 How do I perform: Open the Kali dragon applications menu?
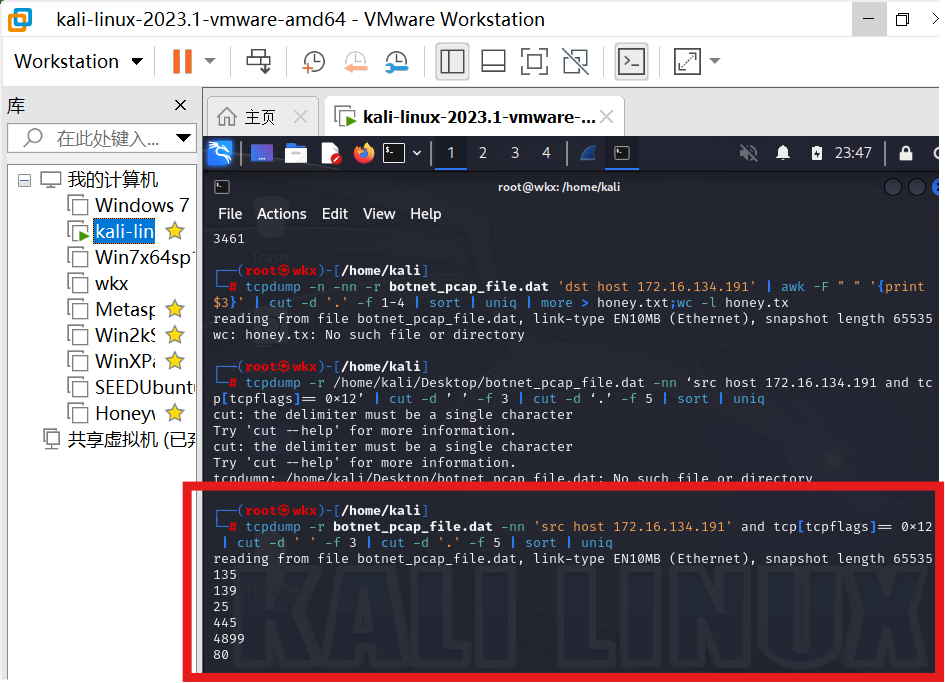pos(220,153)
